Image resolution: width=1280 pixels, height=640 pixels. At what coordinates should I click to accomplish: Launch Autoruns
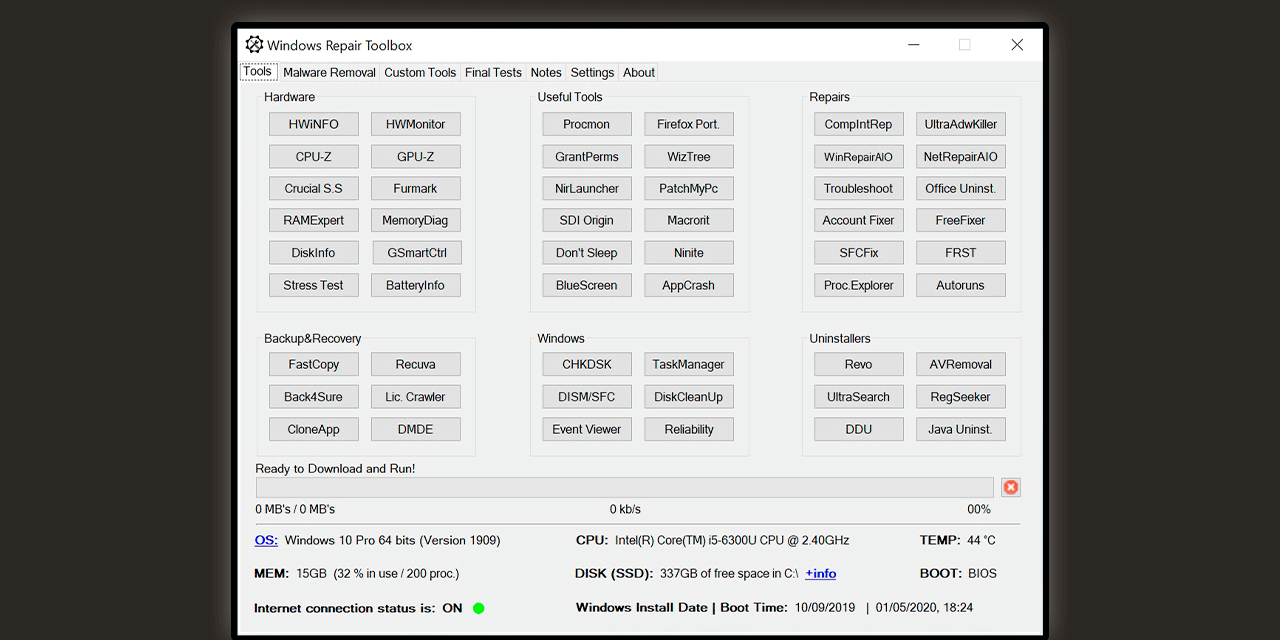point(961,285)
